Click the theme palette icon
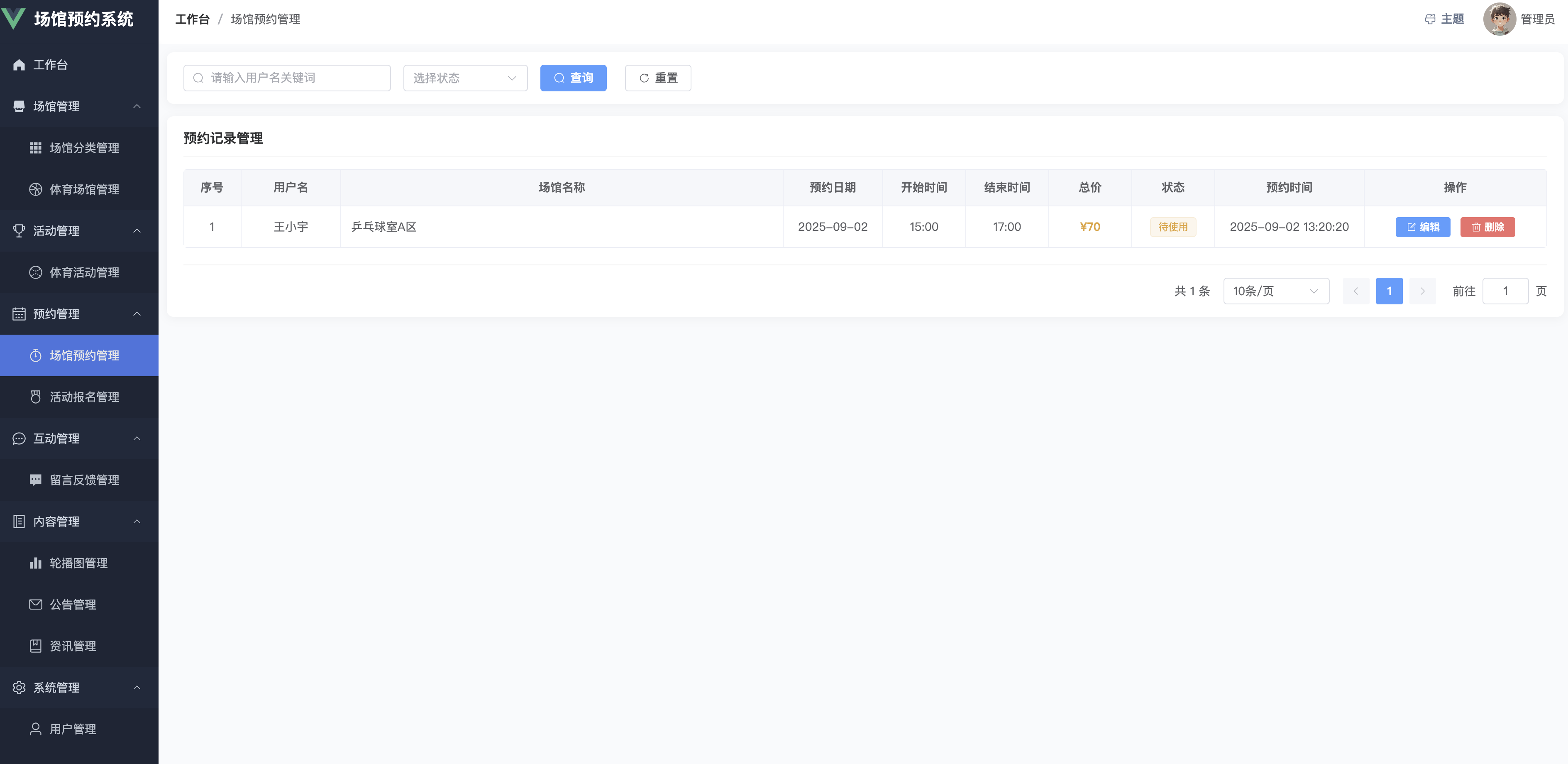Viewport: 1568px width, 764px height. pyautogui.click(x=1430, y=20)
